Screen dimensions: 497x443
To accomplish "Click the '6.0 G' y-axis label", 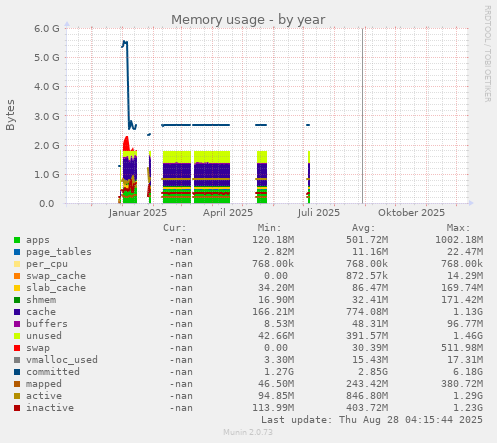I will pos(47,29).
